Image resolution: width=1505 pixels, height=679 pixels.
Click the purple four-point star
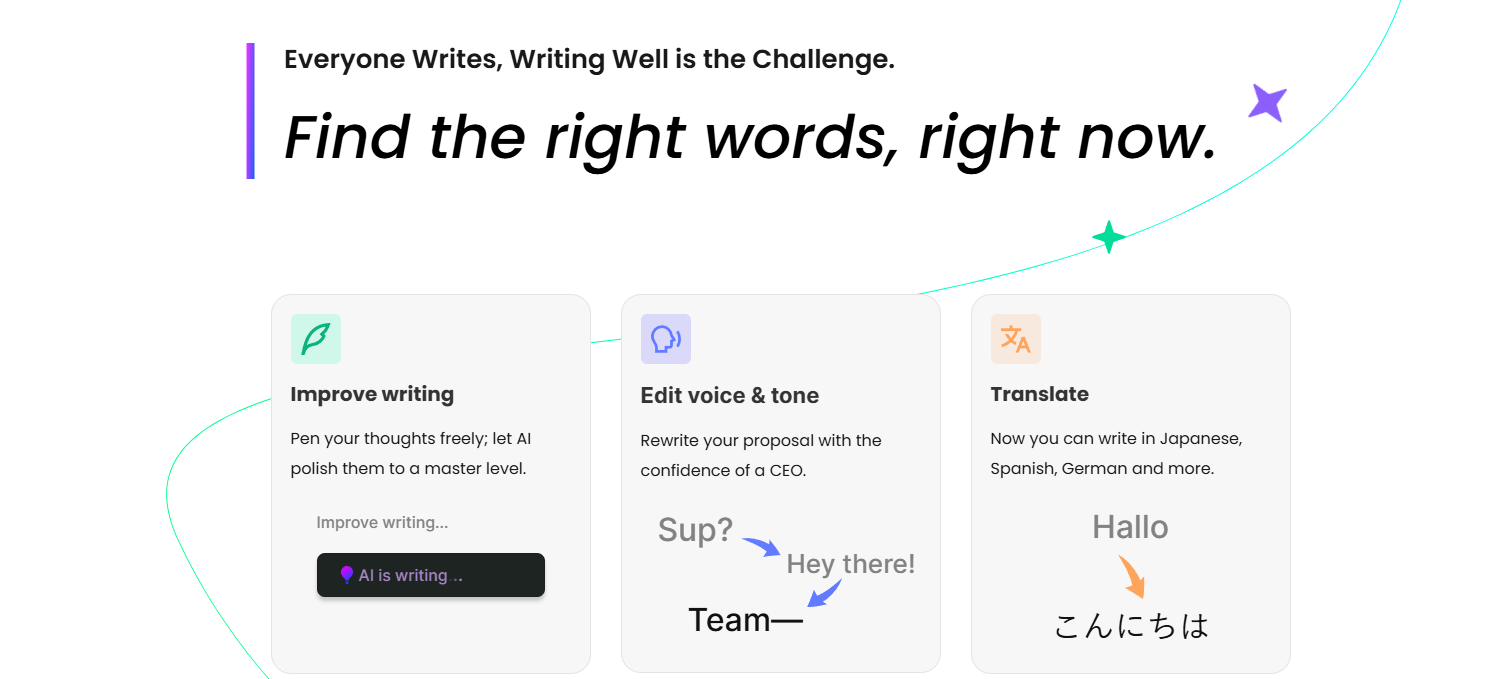click(x=1267, y=103)
